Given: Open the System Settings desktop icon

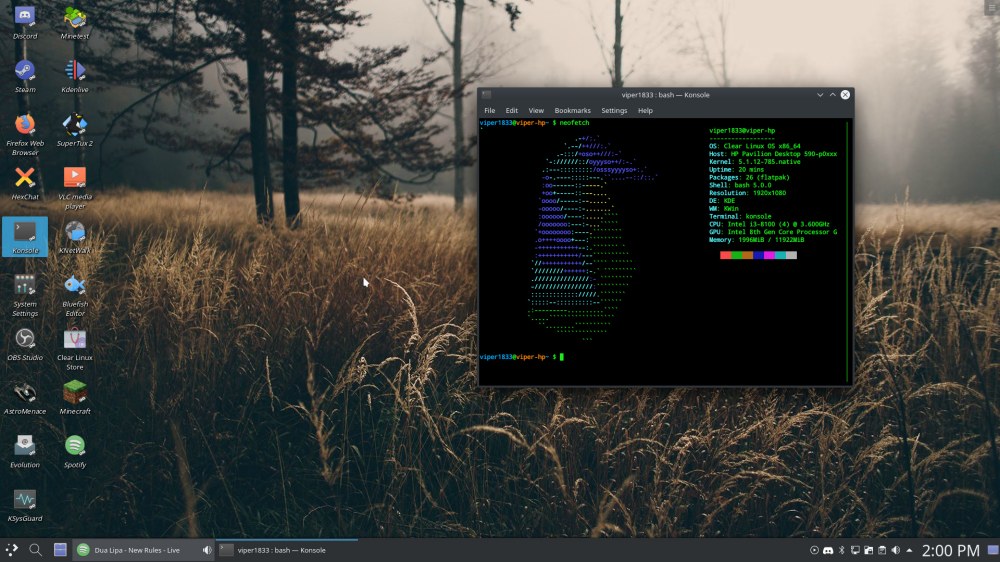Looking at the screenshot, I should 25,295.
